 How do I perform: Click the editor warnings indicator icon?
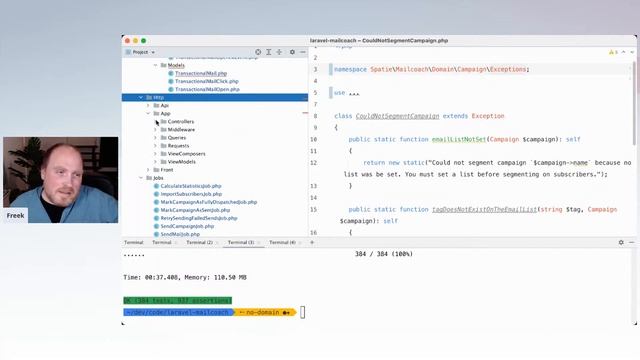point(613,52)
